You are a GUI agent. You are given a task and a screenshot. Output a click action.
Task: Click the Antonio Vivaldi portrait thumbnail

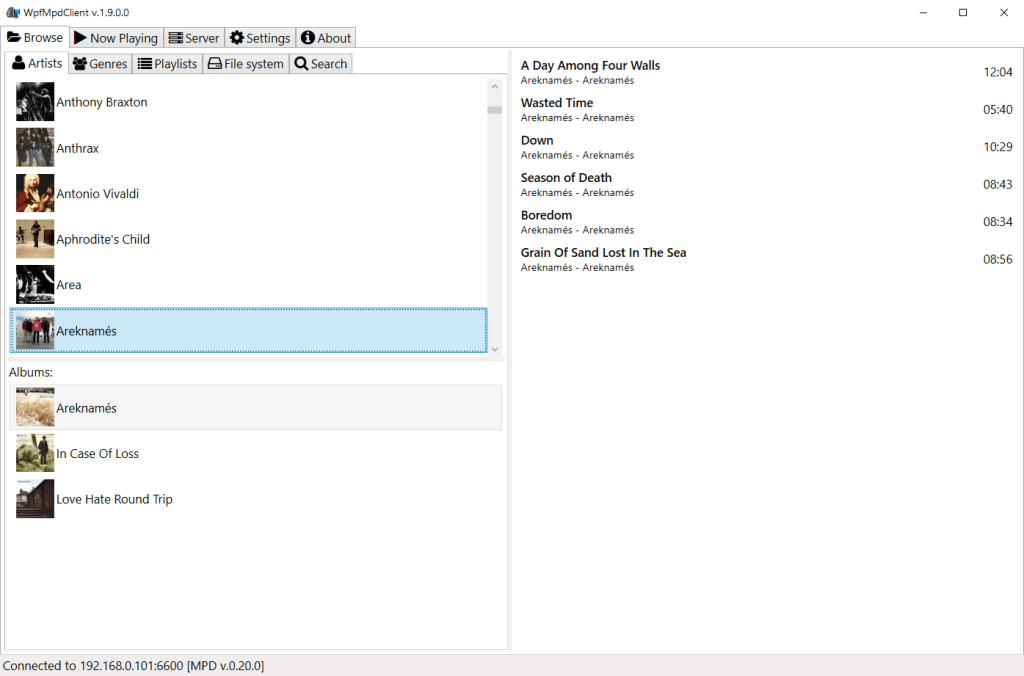coord(35,193)
